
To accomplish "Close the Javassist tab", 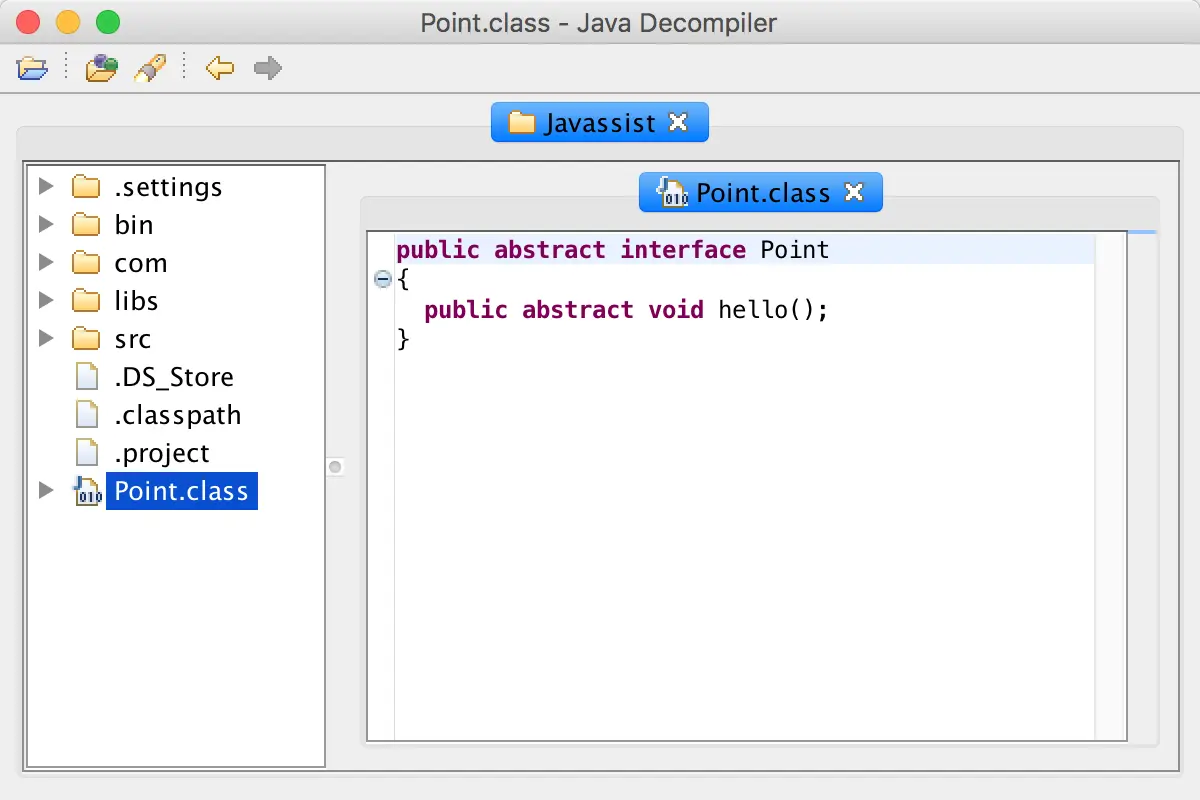I will pos(678,122).
